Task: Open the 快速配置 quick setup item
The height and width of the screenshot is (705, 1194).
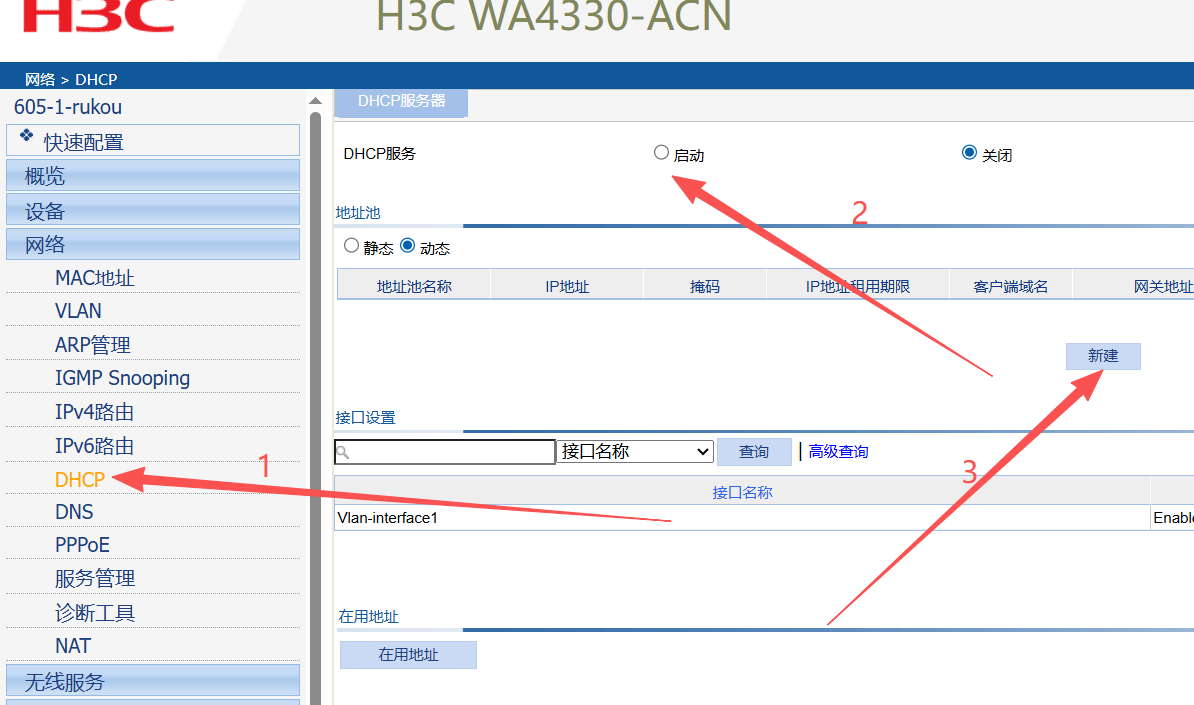Action: point(152,141)
